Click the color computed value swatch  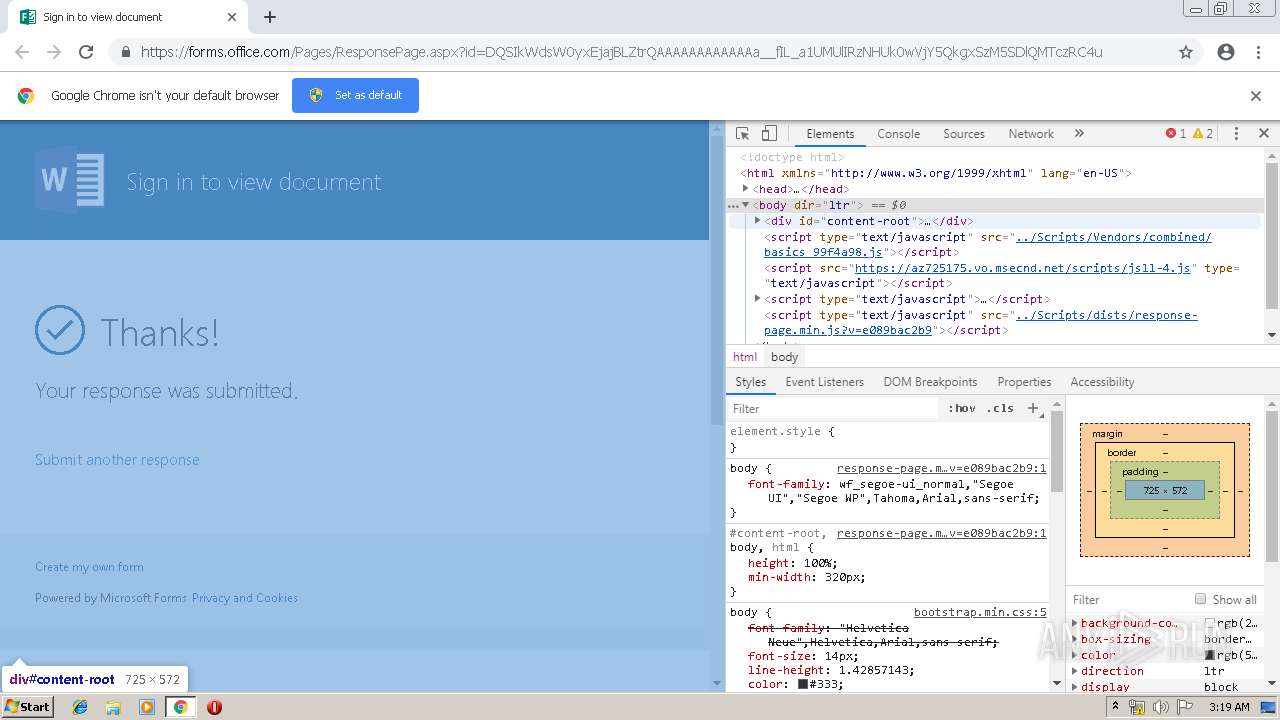(x=1210, y=655)
